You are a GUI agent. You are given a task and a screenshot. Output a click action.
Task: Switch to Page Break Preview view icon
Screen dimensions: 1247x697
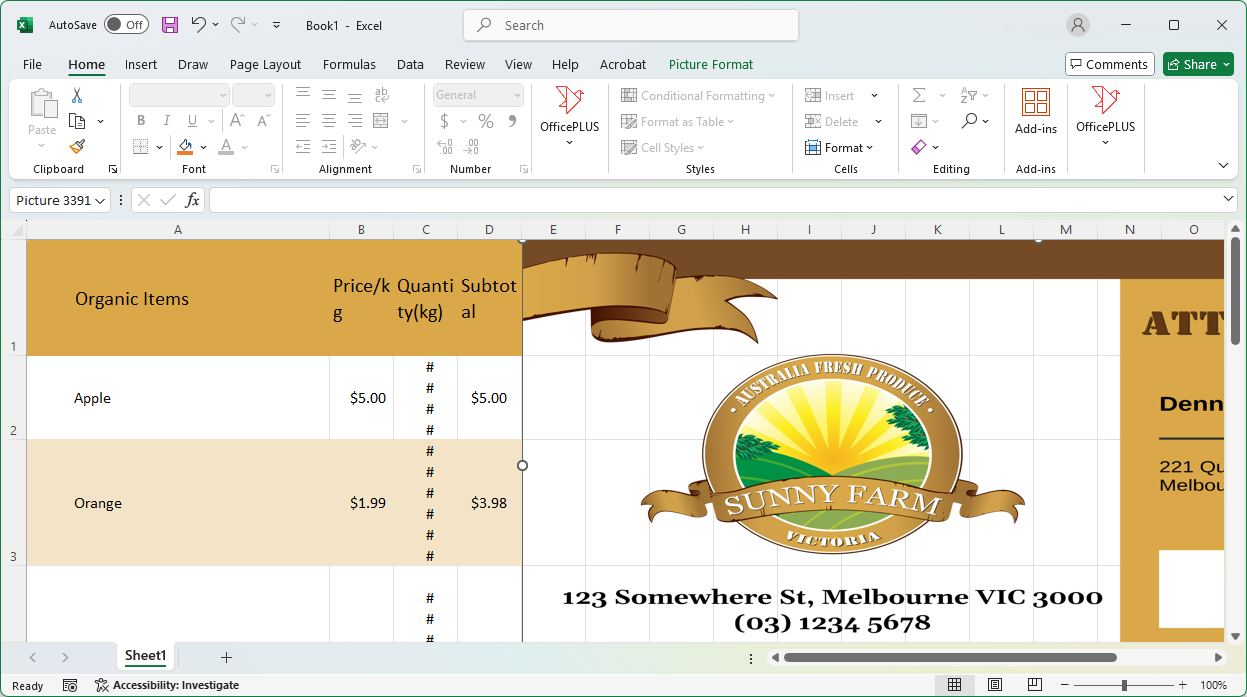(x=1035, y=685)
